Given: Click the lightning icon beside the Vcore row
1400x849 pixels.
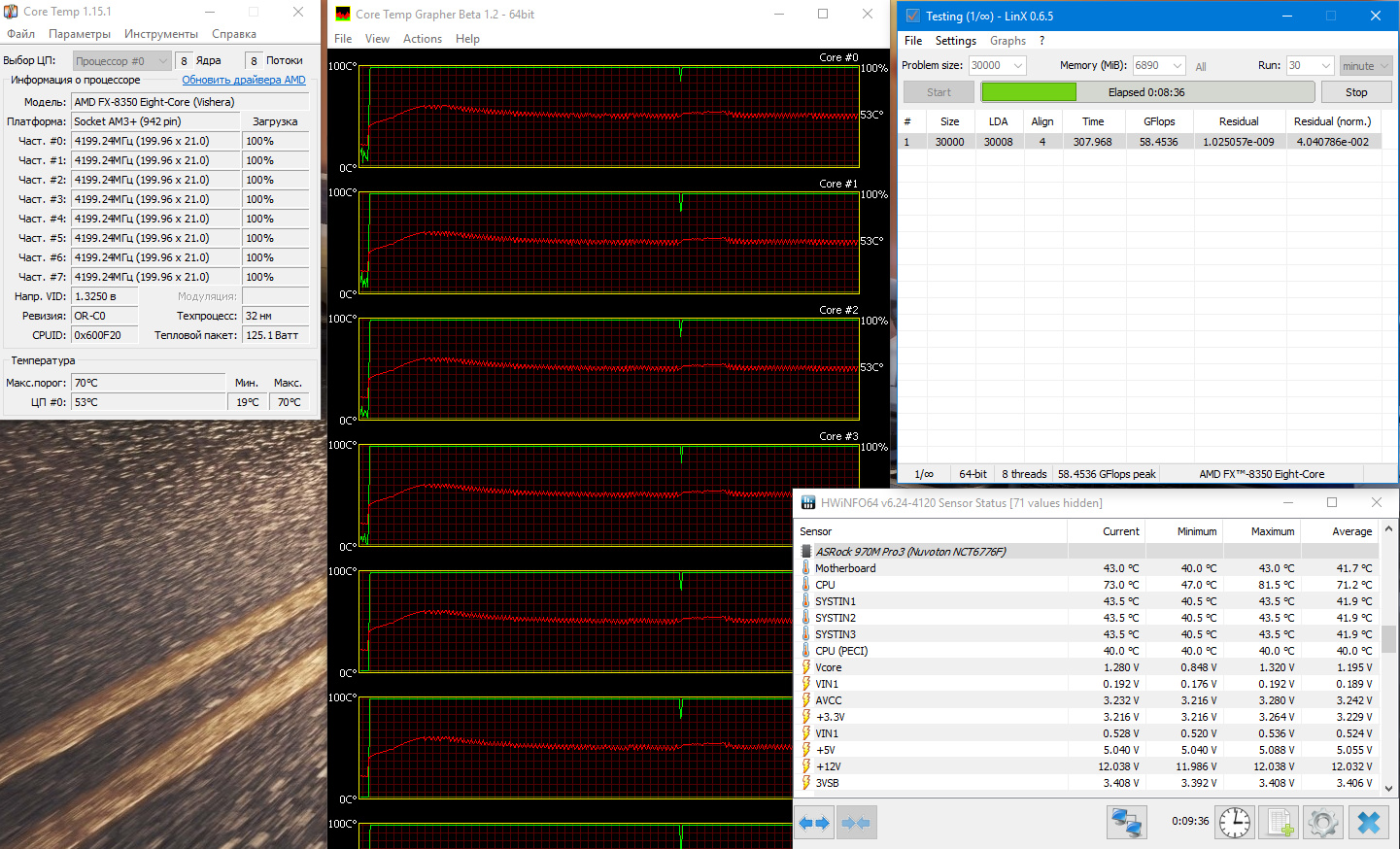Looking at the screenshot, I should [805, 667].
